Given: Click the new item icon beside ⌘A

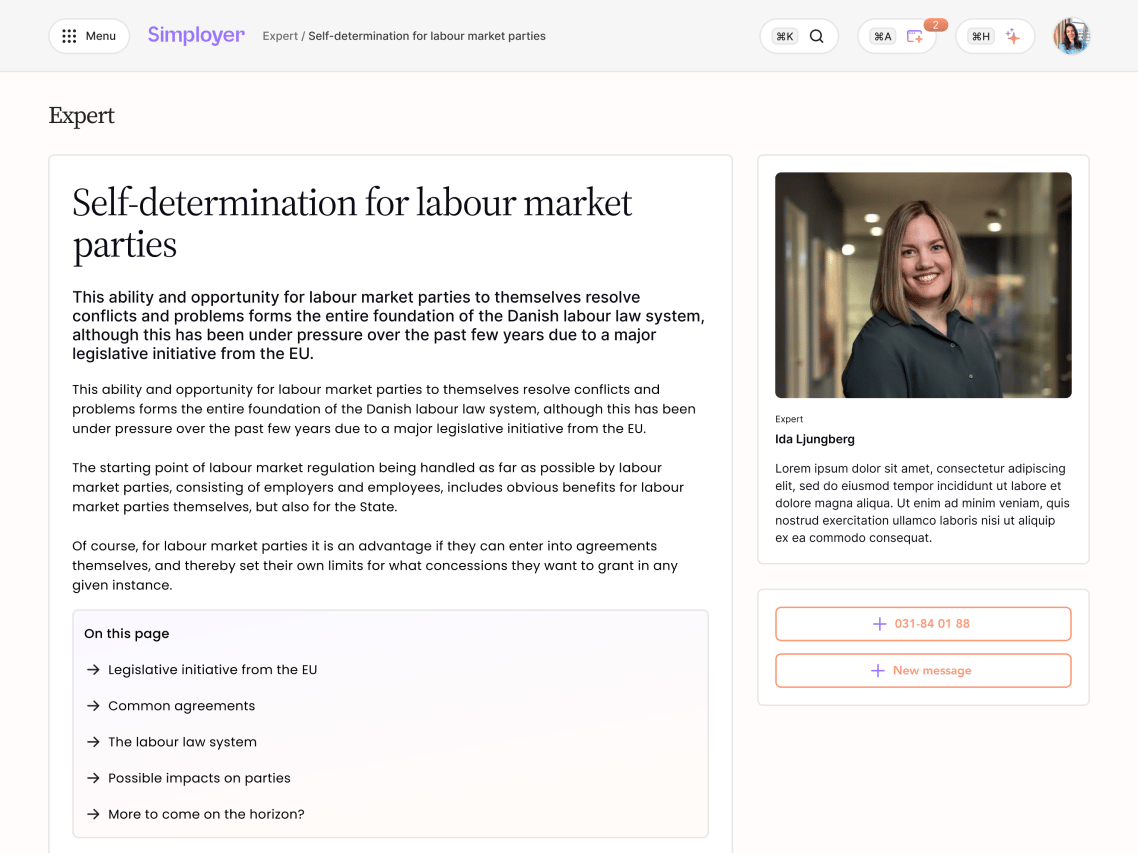Looking at the screenshot, I should click(914, 36).
